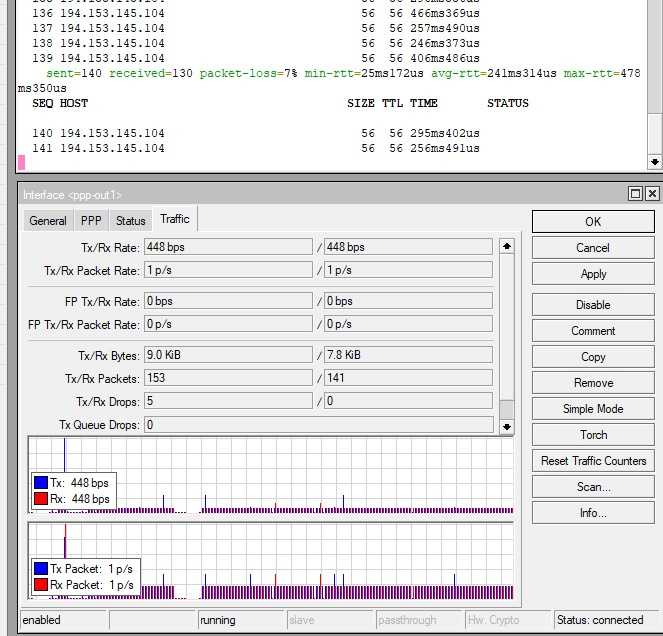Image resolution: width=663 pixels, height=636 pixels.
Task: Copy the interface configuration
Action: pyautogui.click(x=593, y=357)
